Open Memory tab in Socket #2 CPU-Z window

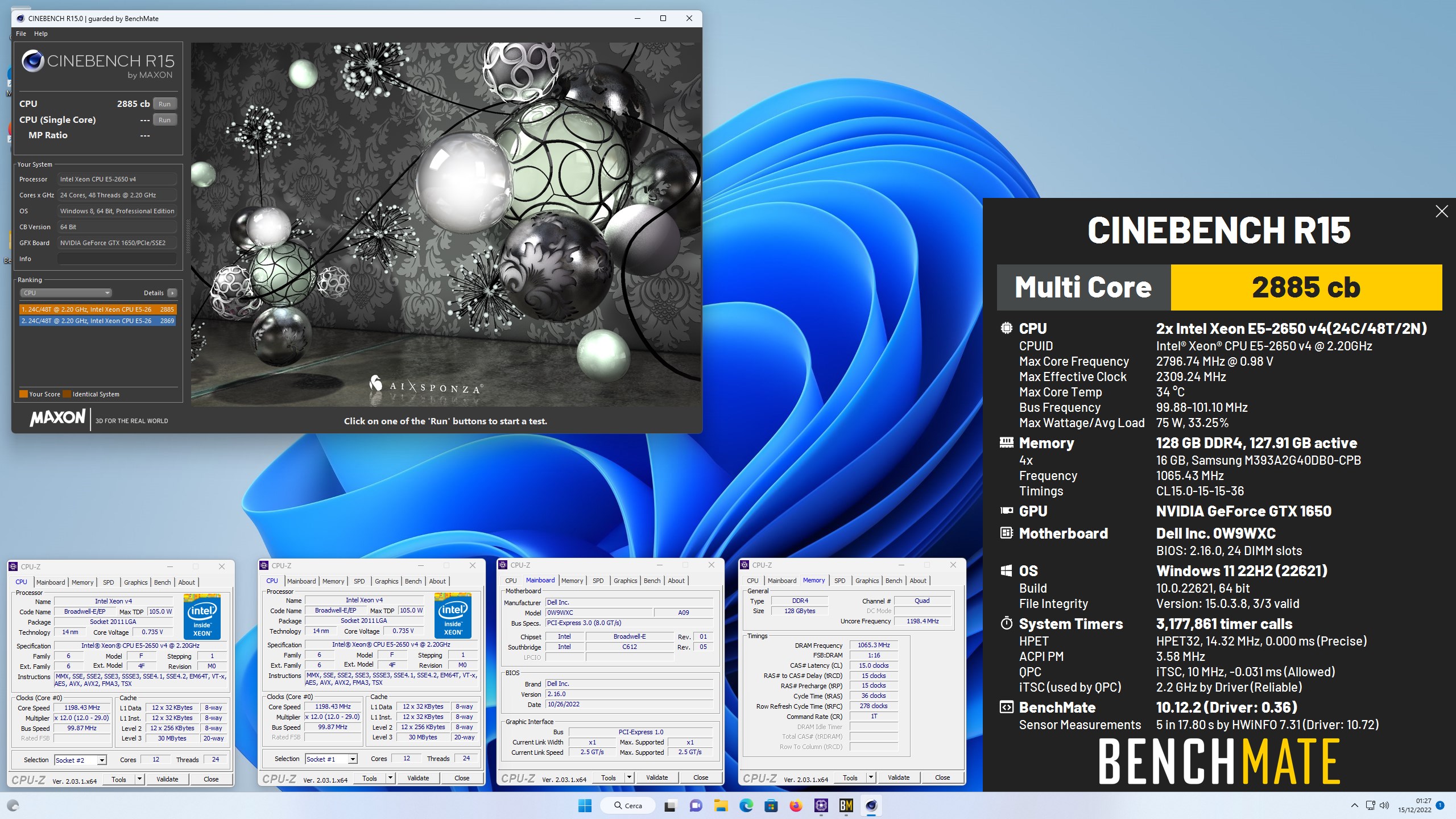pos(82,582)
